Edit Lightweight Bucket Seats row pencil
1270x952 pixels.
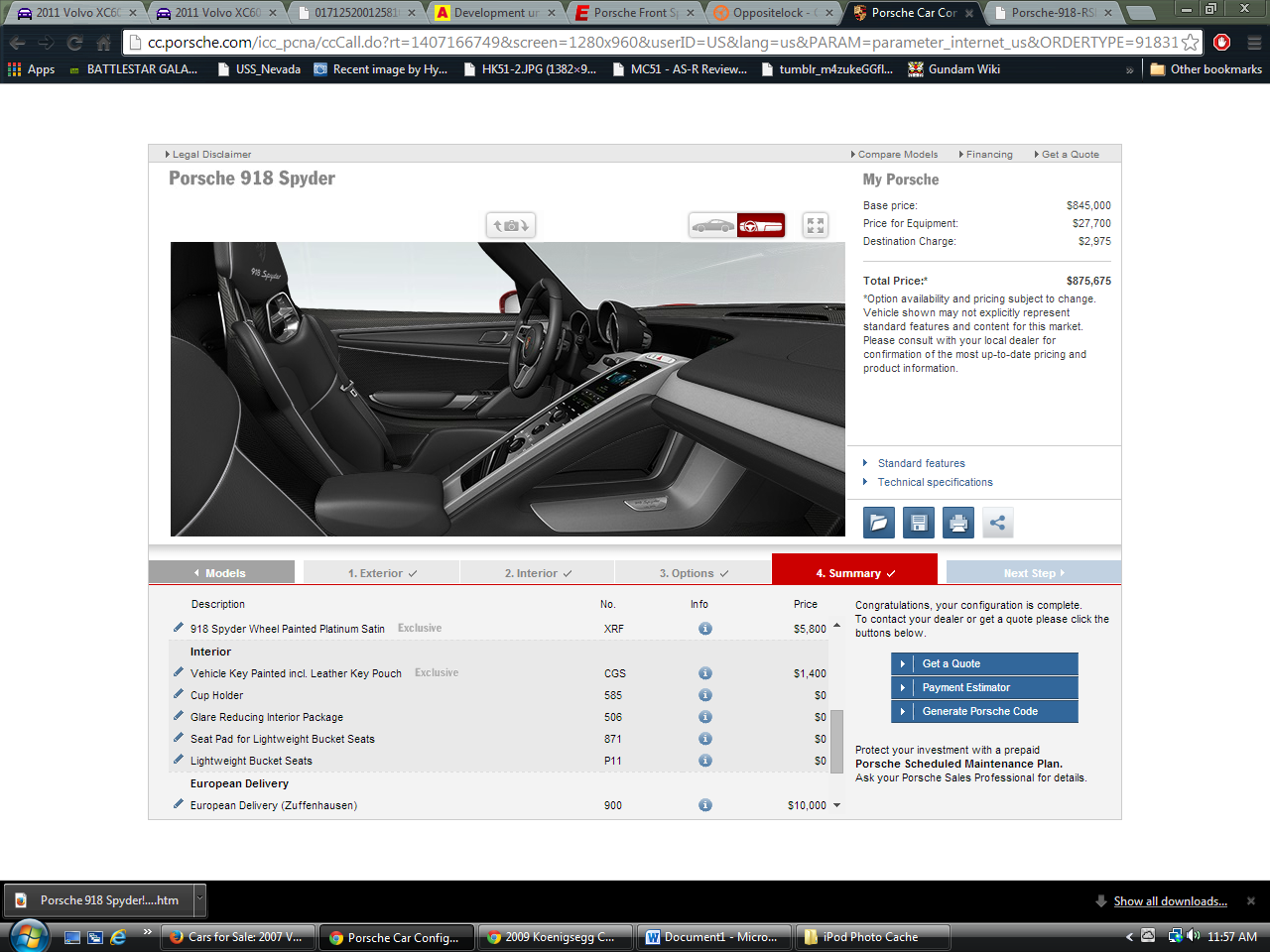point(179,760)
